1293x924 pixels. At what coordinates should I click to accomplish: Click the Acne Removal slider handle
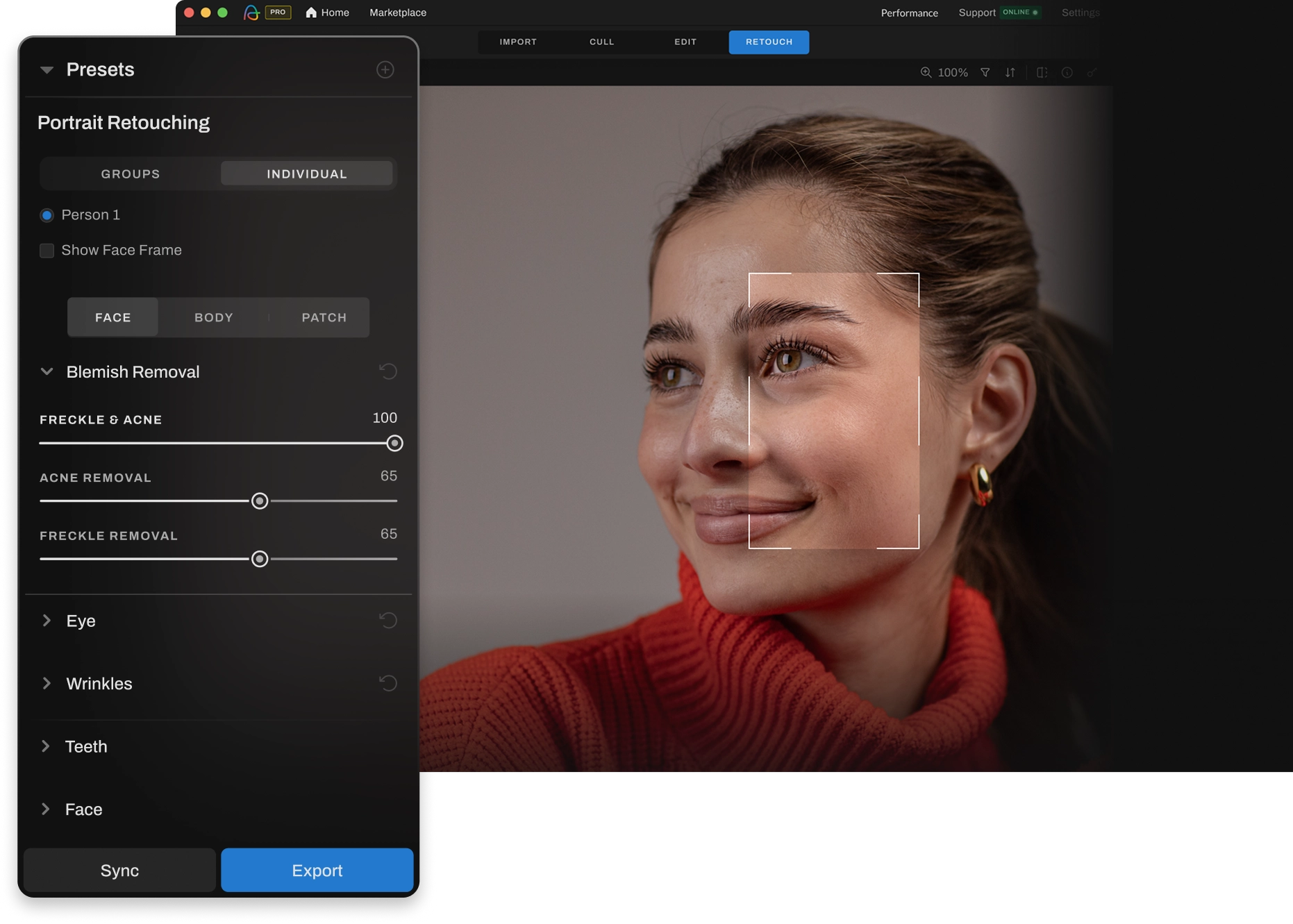(260, 501)
